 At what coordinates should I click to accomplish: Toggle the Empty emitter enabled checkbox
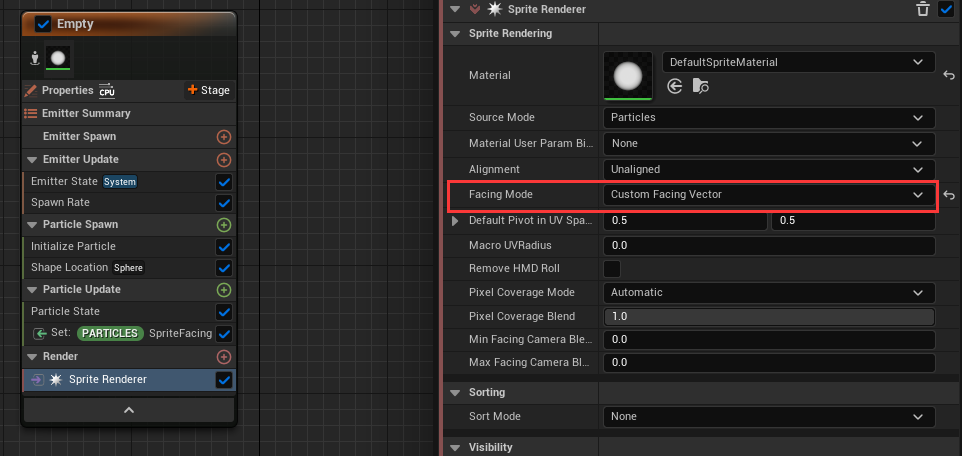coord(43,24)
